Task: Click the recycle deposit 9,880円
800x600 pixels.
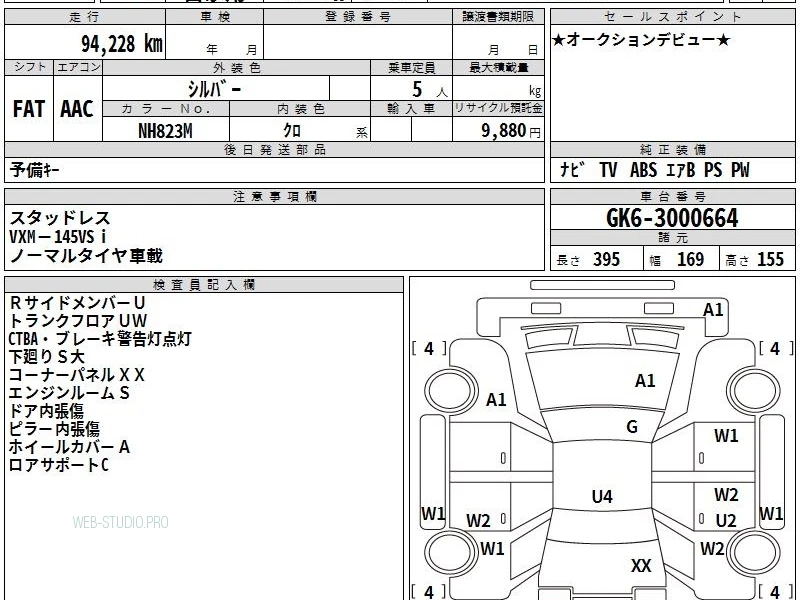Action: click(x=511, y=131)
